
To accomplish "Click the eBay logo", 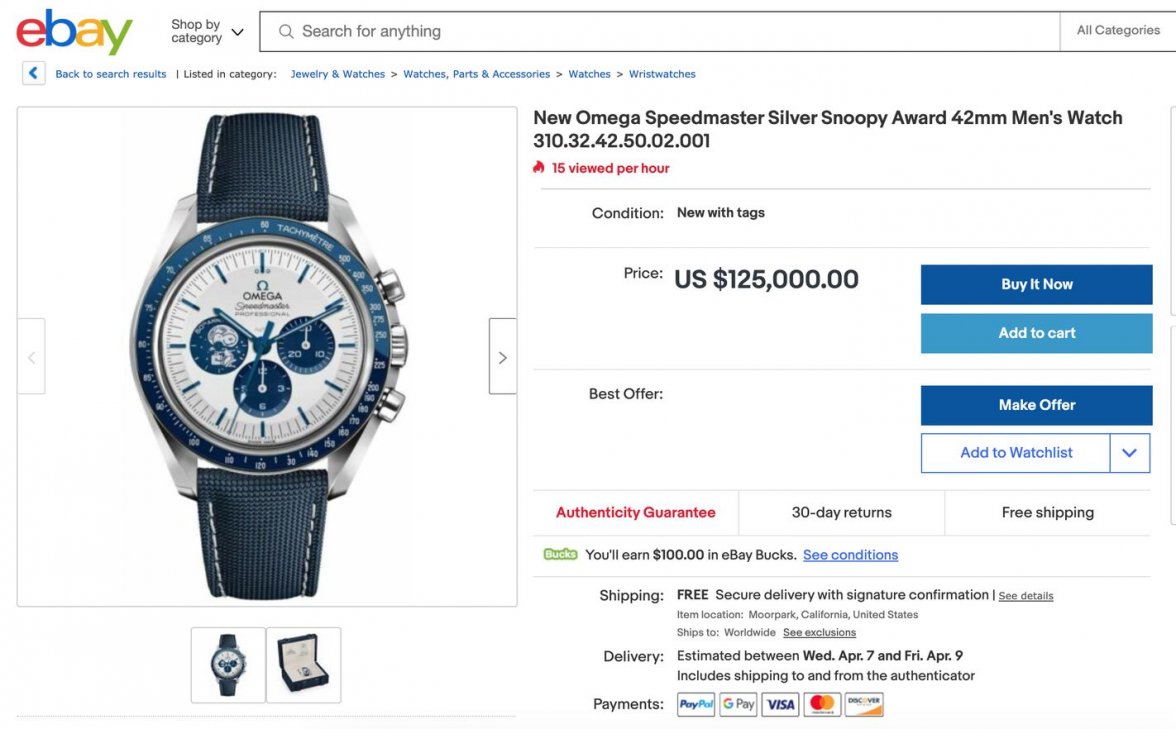I will 74,32.
